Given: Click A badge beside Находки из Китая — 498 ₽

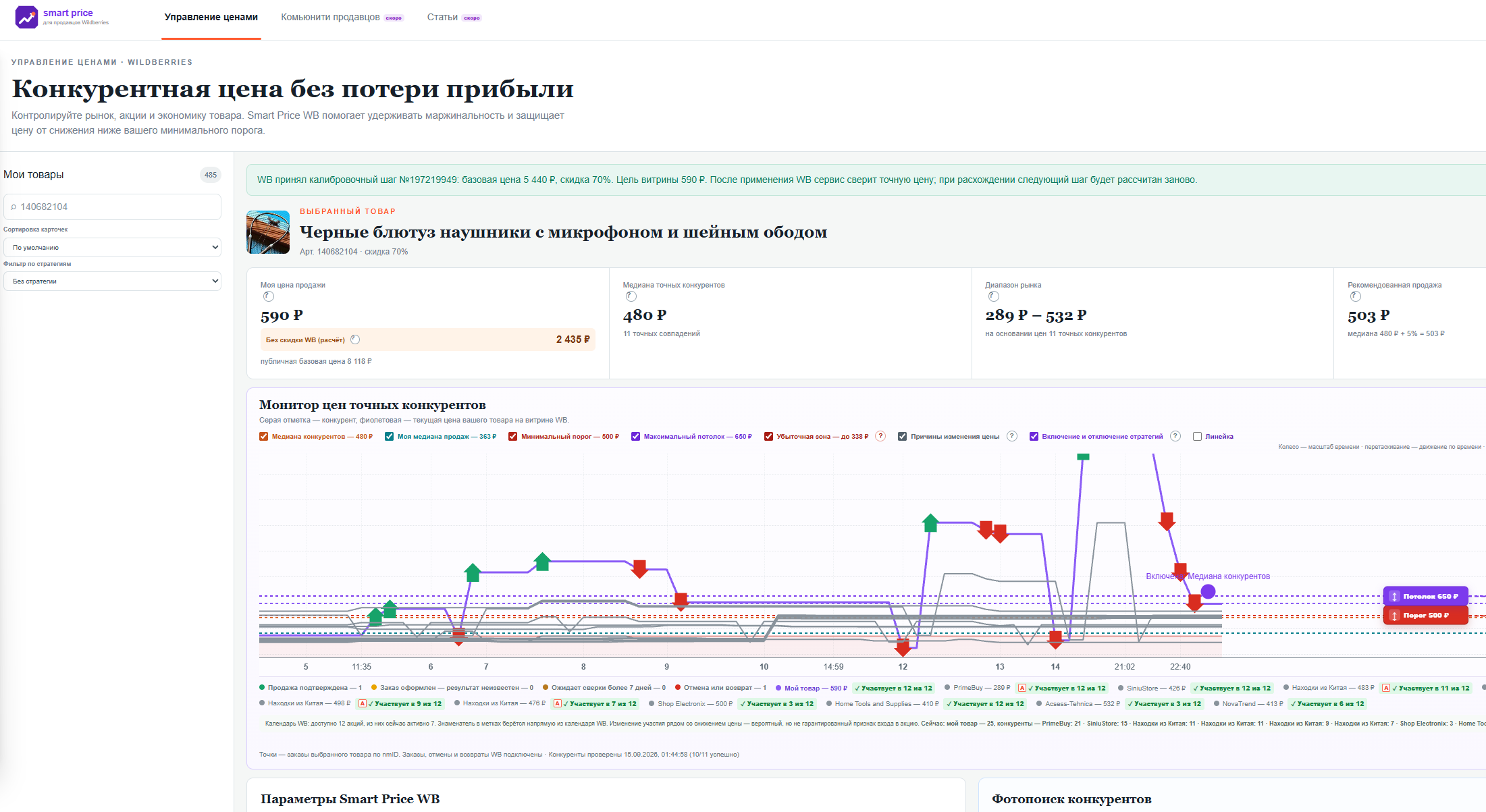Looking at the screenshot, I should (x=362, y=703).
